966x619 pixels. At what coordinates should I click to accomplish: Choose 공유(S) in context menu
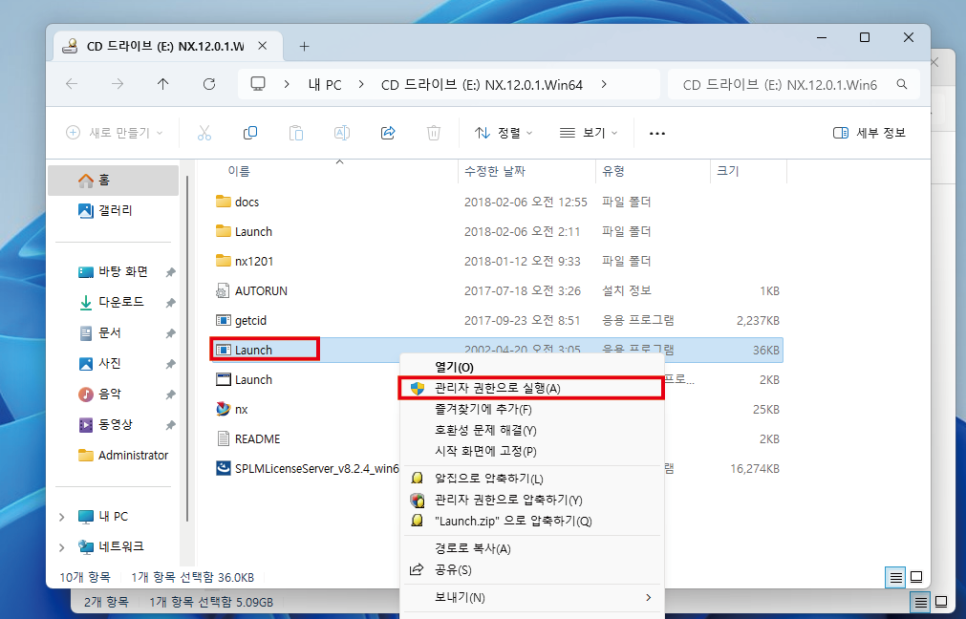click(532, 569)
